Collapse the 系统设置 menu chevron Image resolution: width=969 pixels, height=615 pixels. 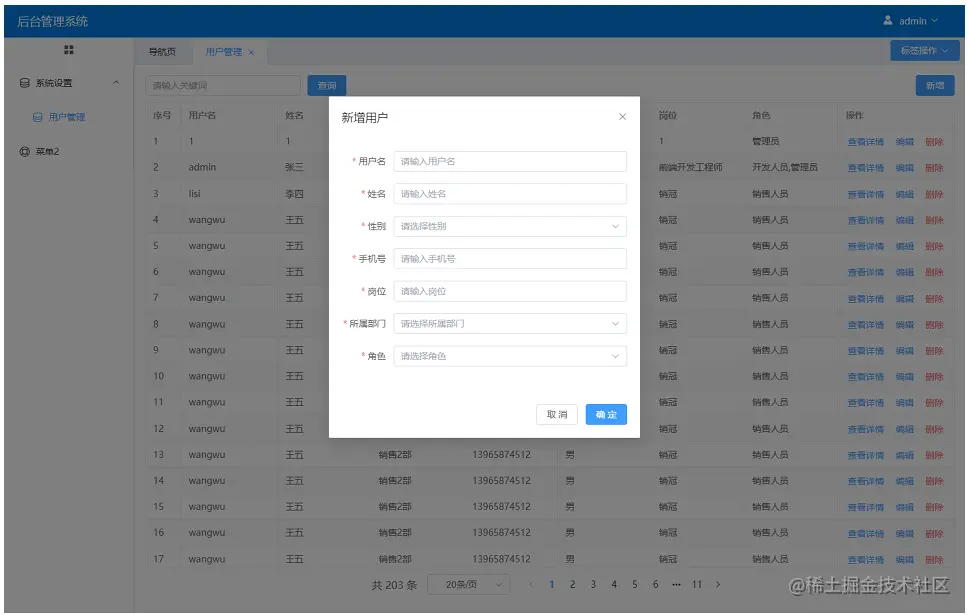(x=116, y=83)
